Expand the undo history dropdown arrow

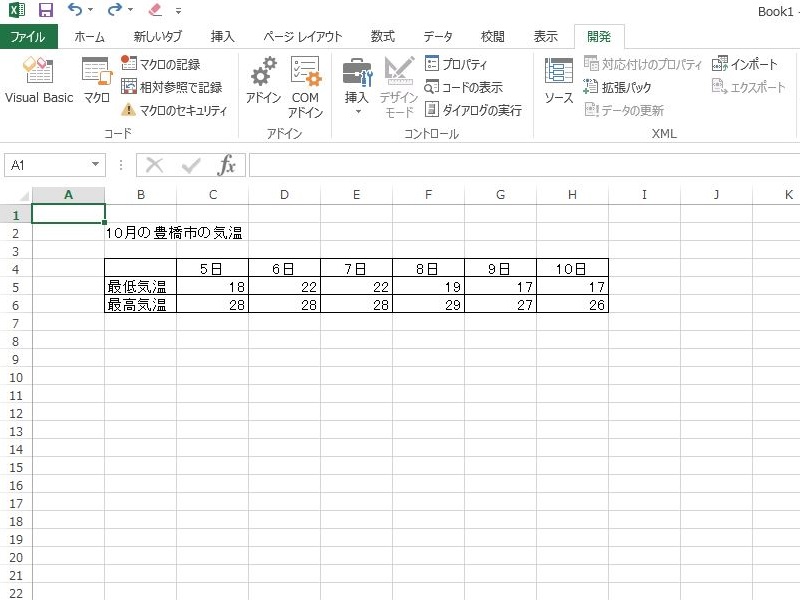point(90,11)
